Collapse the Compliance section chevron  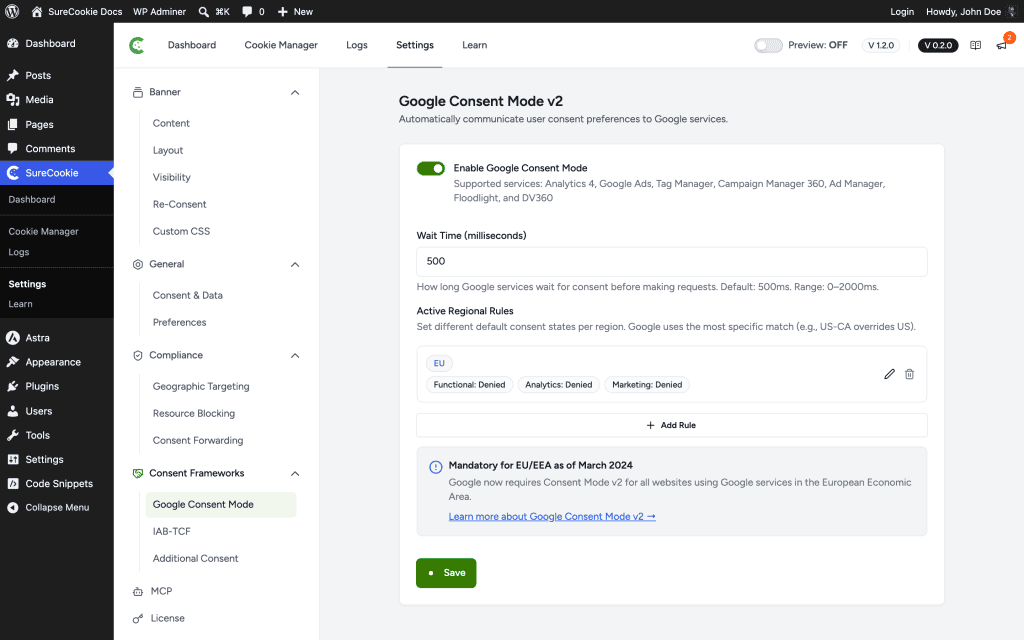(295, 356)
